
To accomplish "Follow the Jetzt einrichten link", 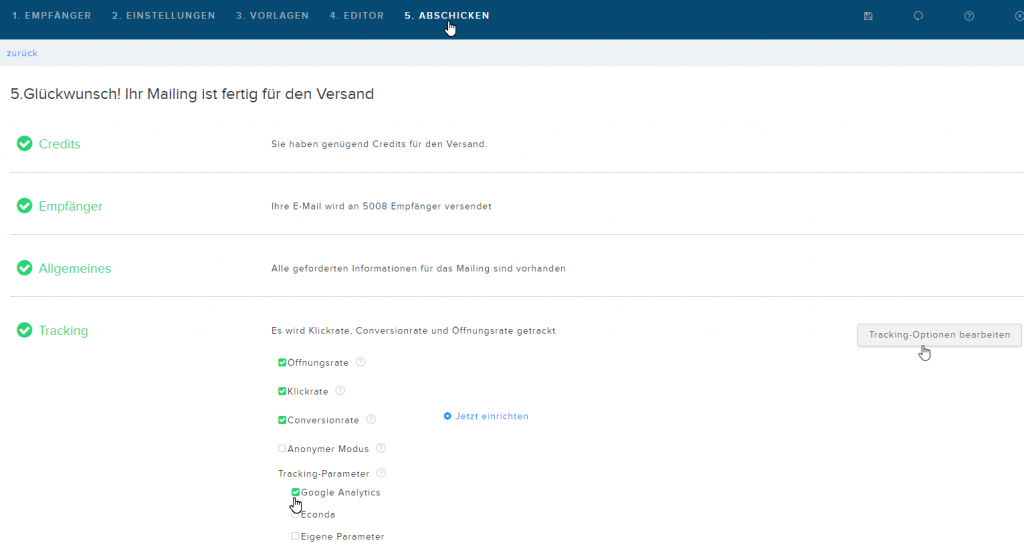I will 486,416.
